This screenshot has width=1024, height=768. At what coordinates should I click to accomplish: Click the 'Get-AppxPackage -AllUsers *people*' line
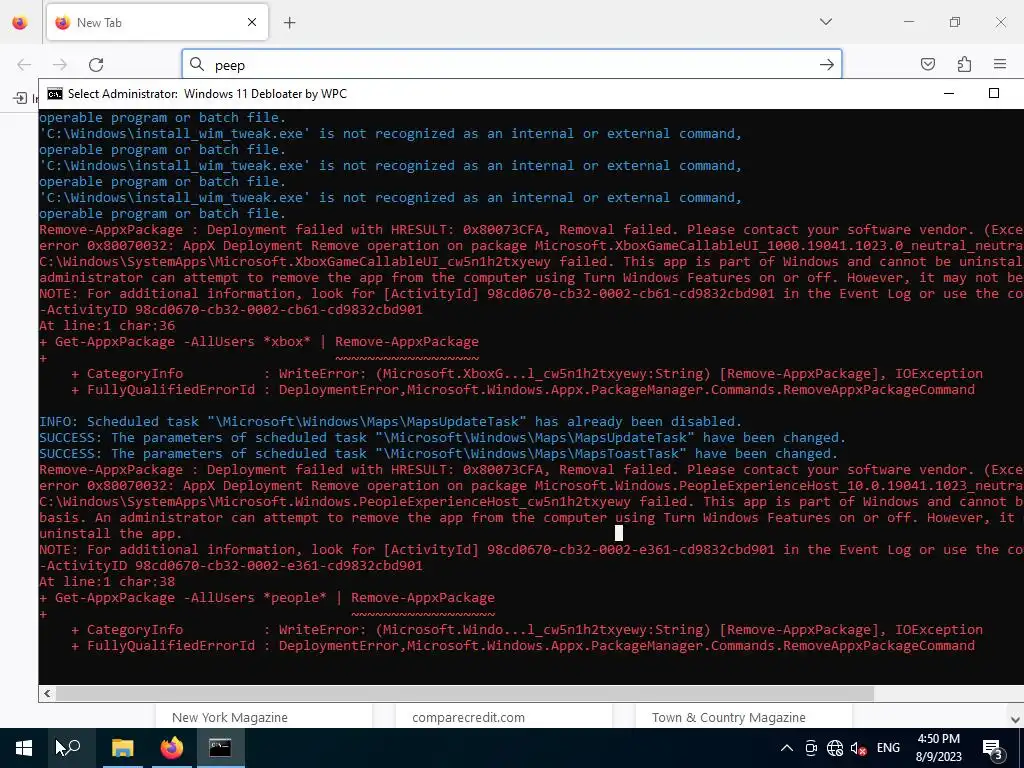coord(267,598)
